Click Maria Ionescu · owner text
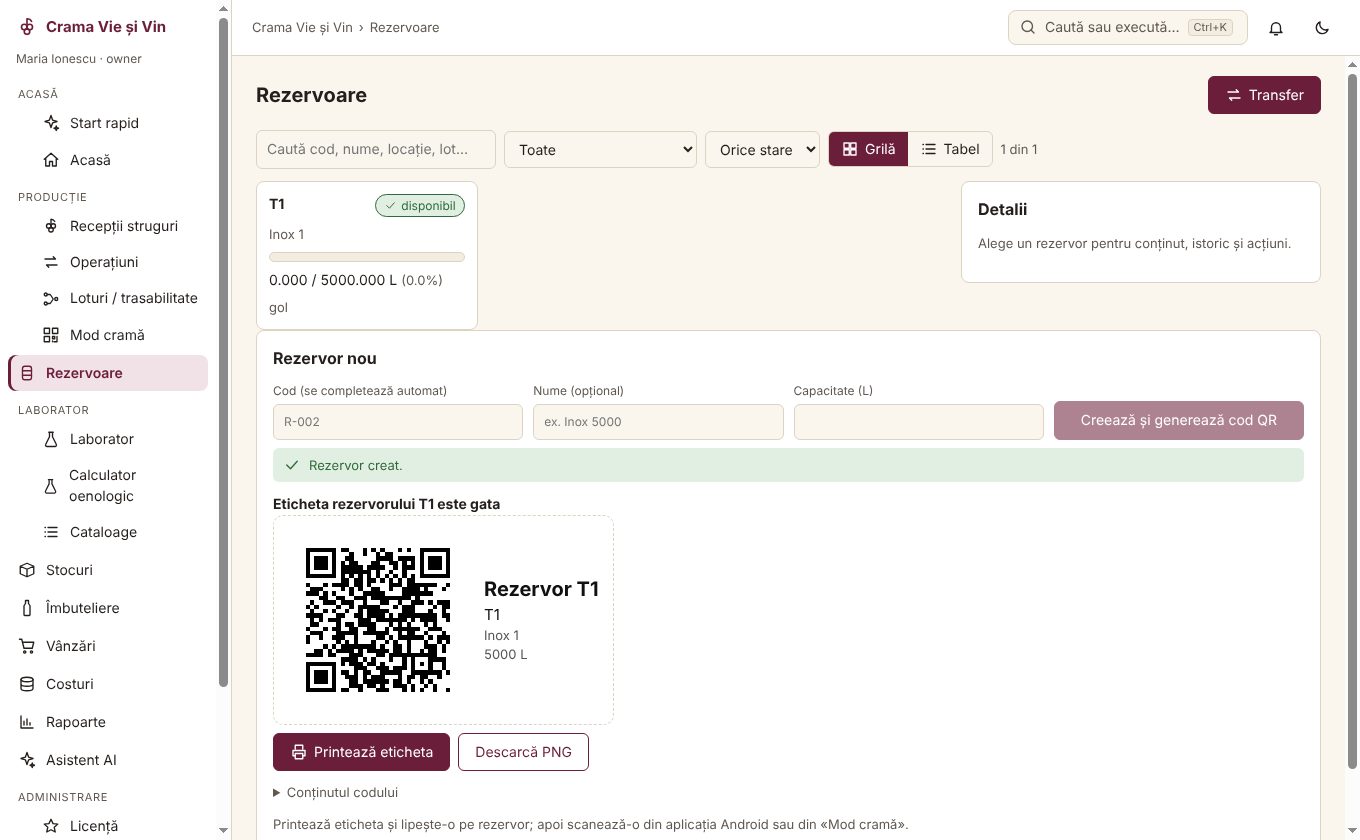 point(79,59)
